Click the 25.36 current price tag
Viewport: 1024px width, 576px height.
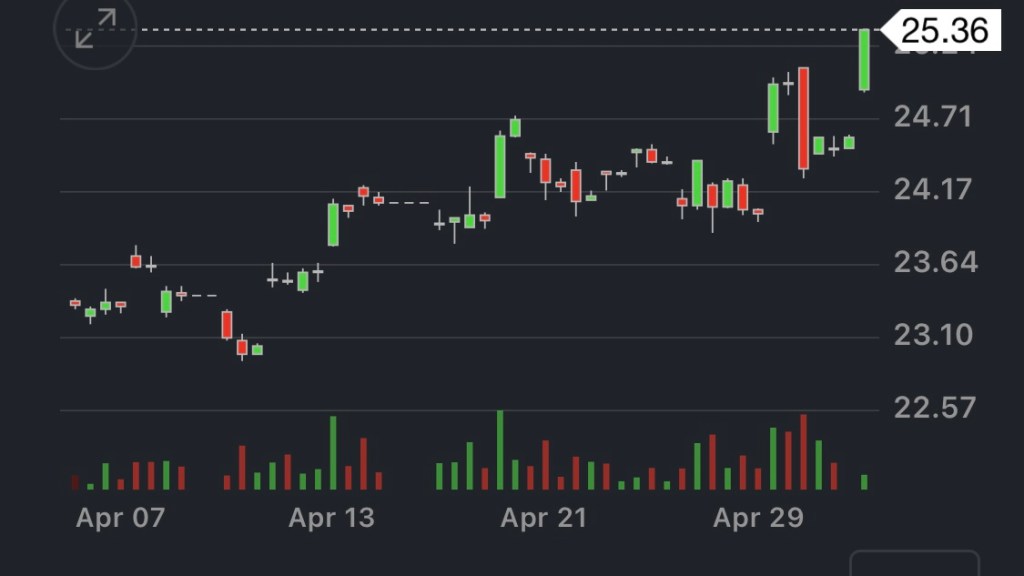pos(943,30)
